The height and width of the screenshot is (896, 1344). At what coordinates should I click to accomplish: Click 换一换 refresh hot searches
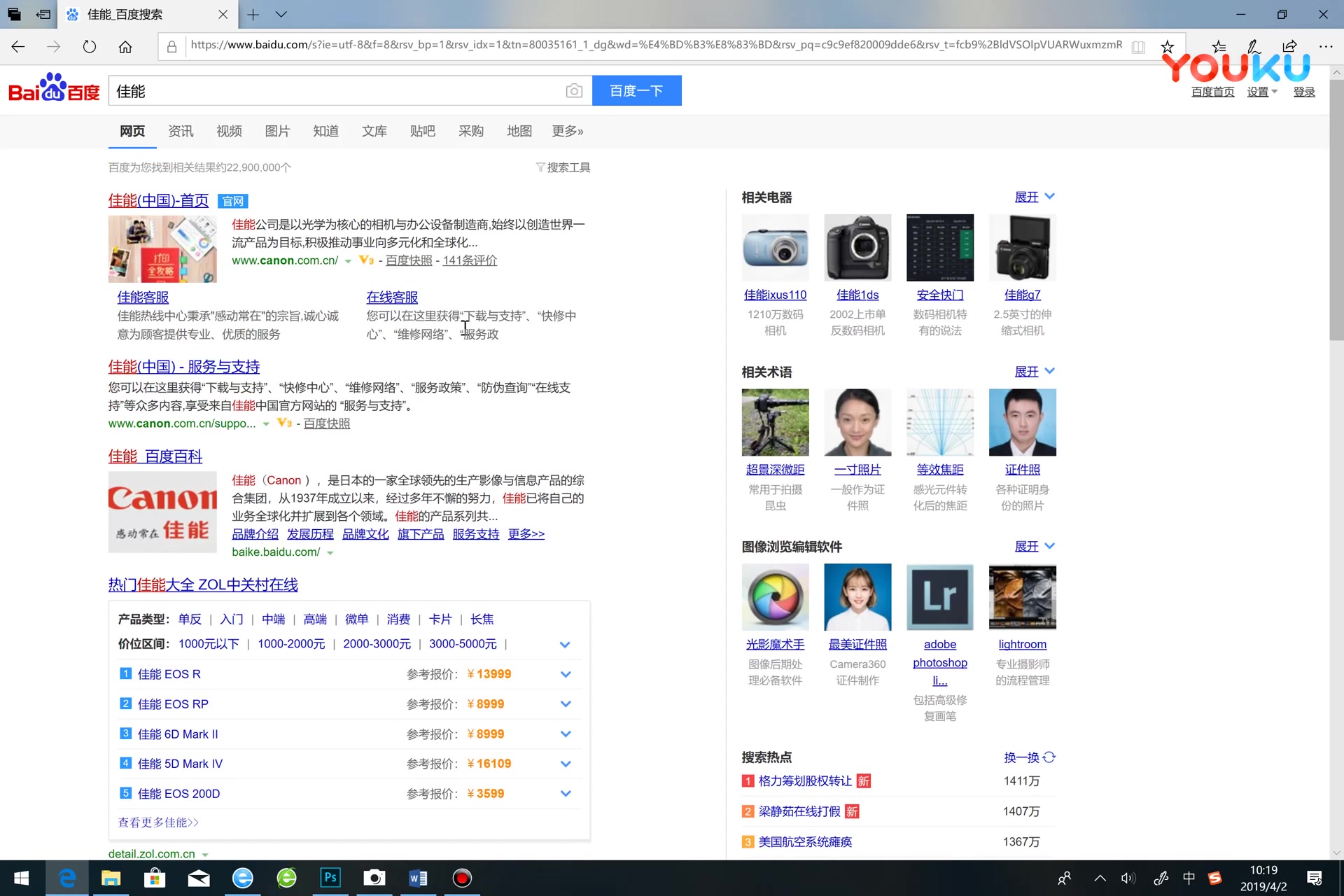coord(1029,757)
